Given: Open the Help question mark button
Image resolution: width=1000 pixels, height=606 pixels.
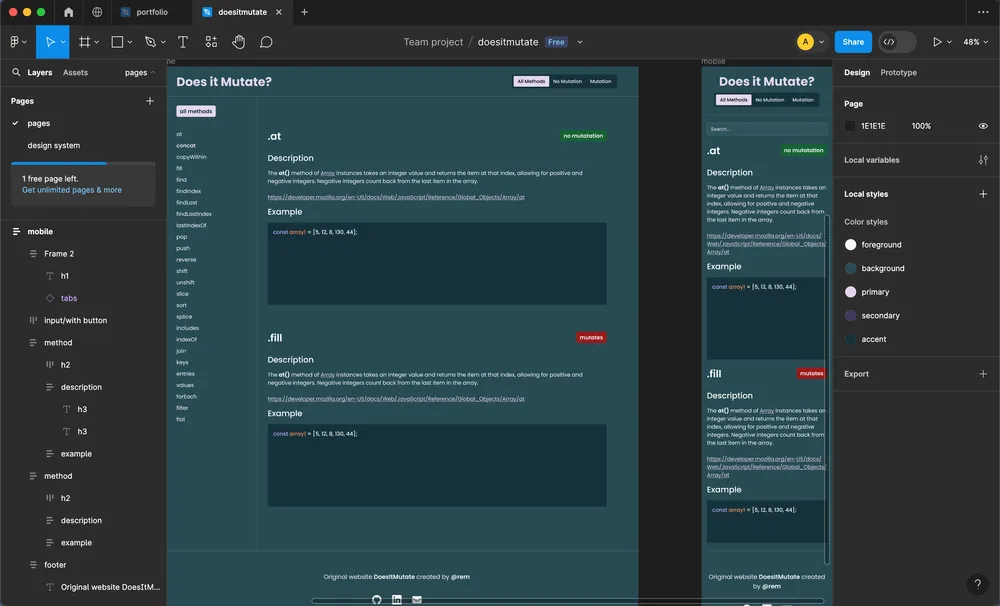Looking at the screenshot, I should [x=977, y=584].
